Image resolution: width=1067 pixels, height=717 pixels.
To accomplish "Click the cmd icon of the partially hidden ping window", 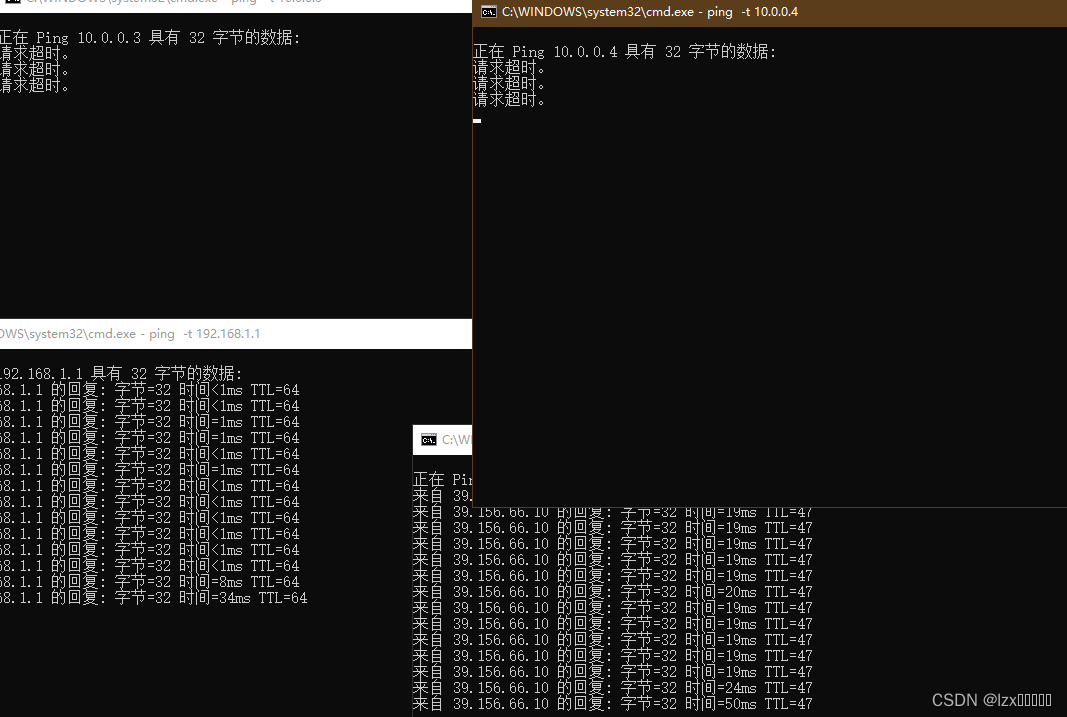I will tap(427, 439).
